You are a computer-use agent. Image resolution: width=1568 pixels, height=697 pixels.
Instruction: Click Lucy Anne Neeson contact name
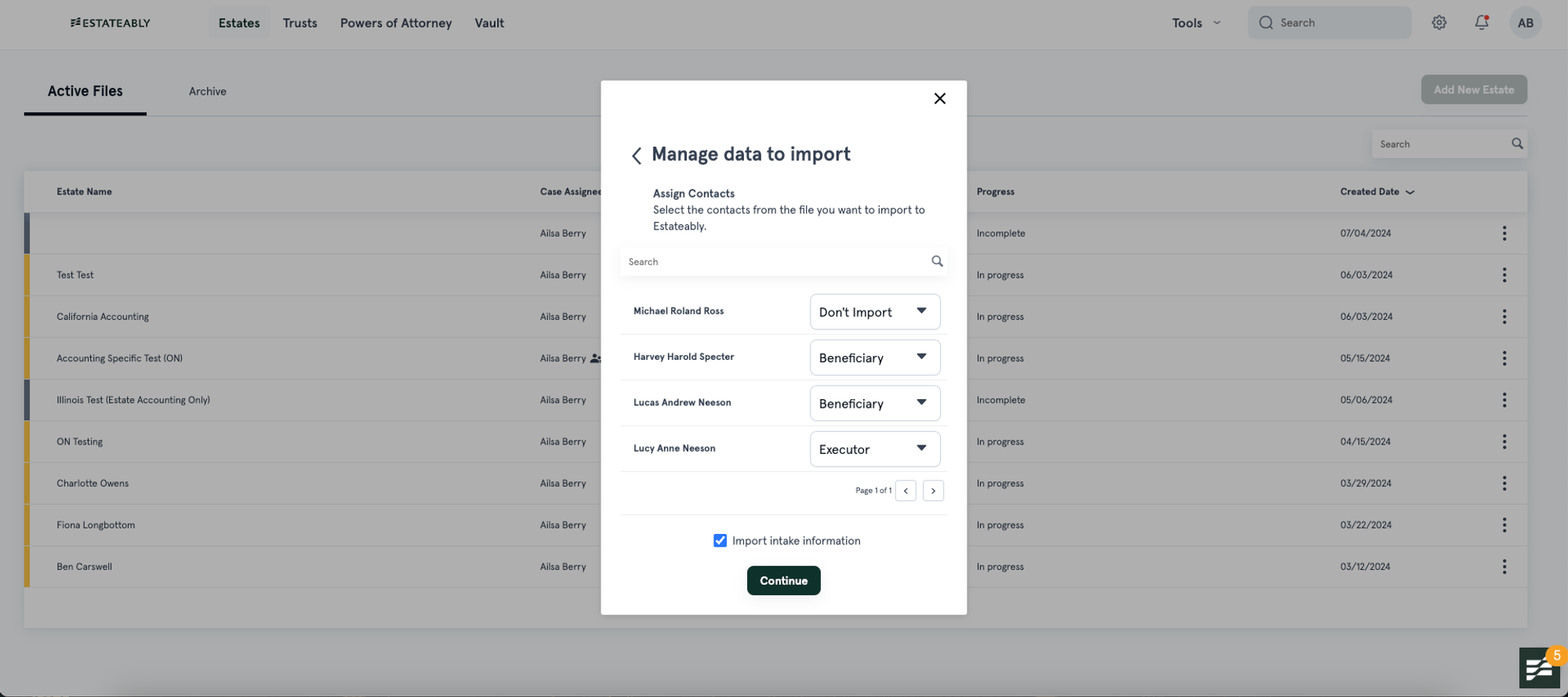tap(674, 448)
